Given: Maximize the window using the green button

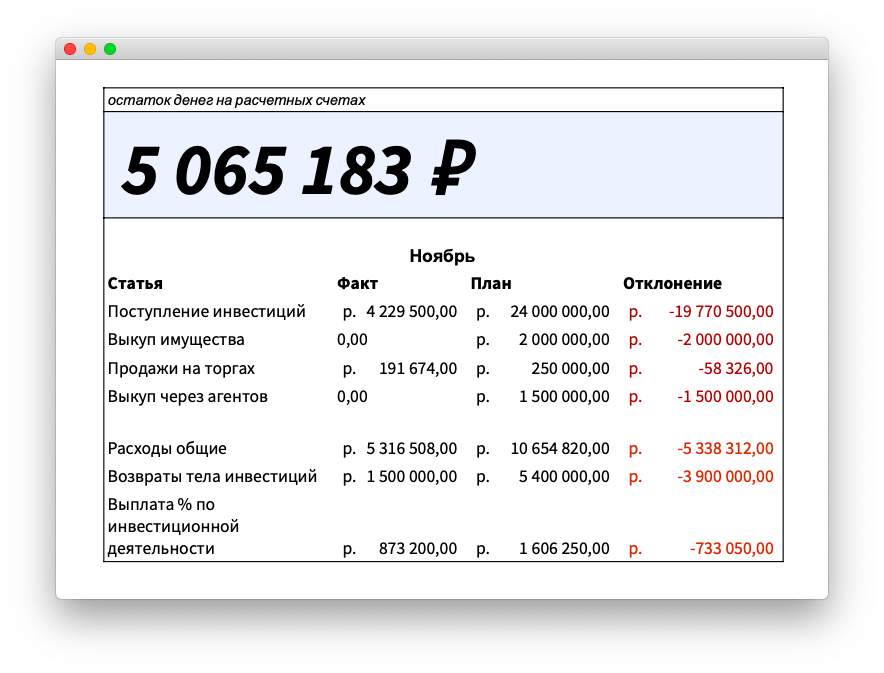Looking at the screenshot, I should click(x=110, y=49).
